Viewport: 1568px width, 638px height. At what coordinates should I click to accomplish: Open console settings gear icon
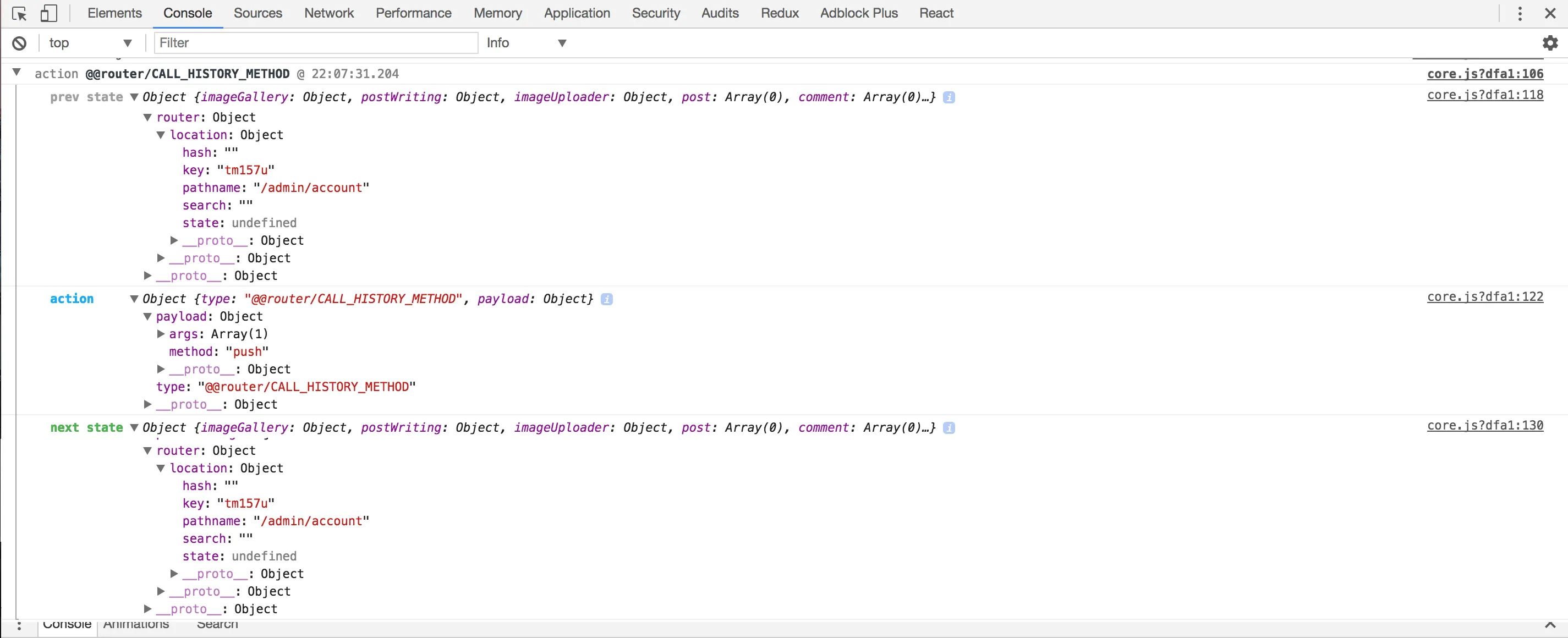click(x=1550, y=42)
